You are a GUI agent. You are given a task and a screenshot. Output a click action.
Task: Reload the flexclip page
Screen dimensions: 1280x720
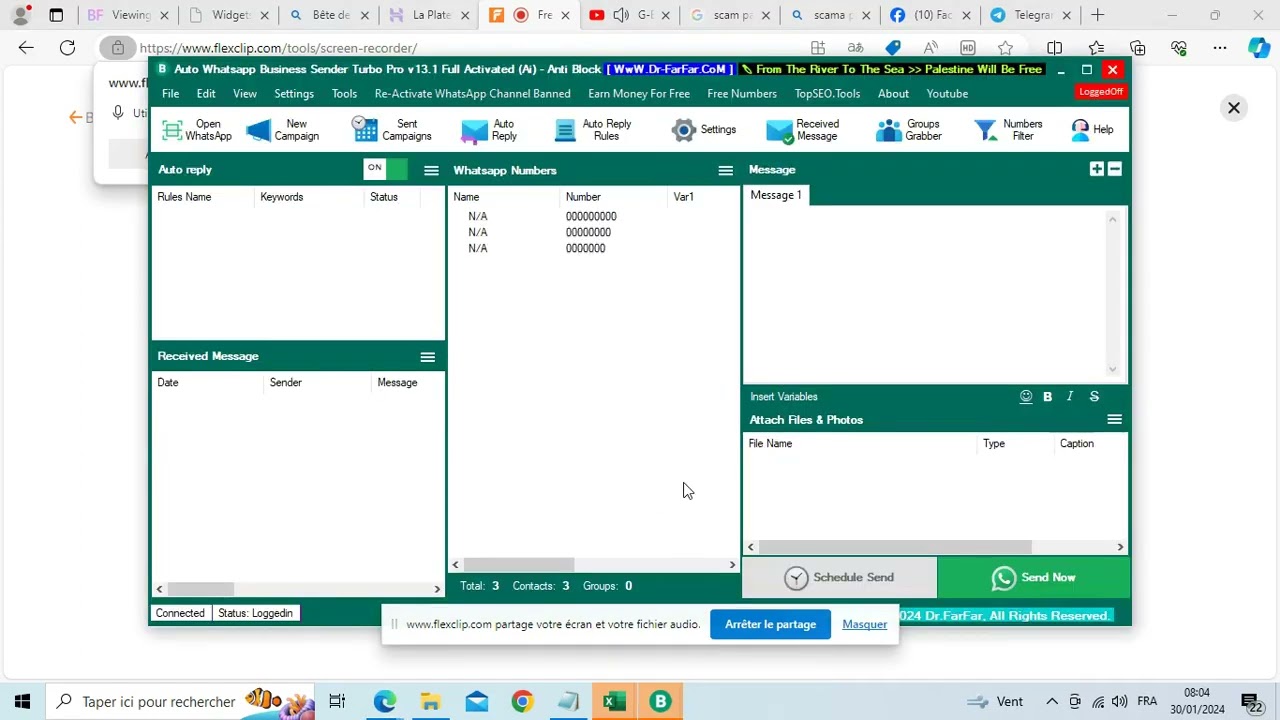67,48
